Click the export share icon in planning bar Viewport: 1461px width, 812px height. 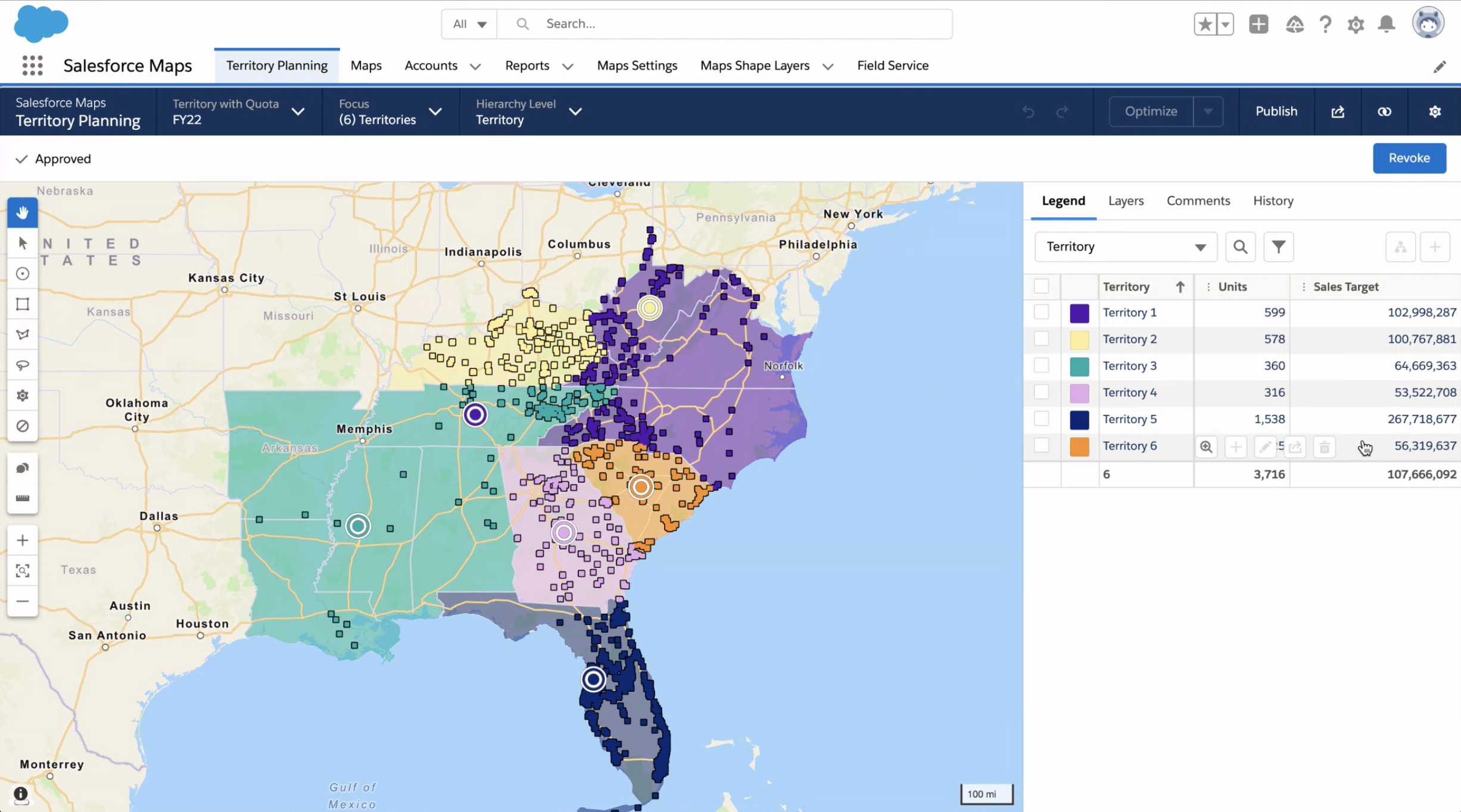(1338, 111)
